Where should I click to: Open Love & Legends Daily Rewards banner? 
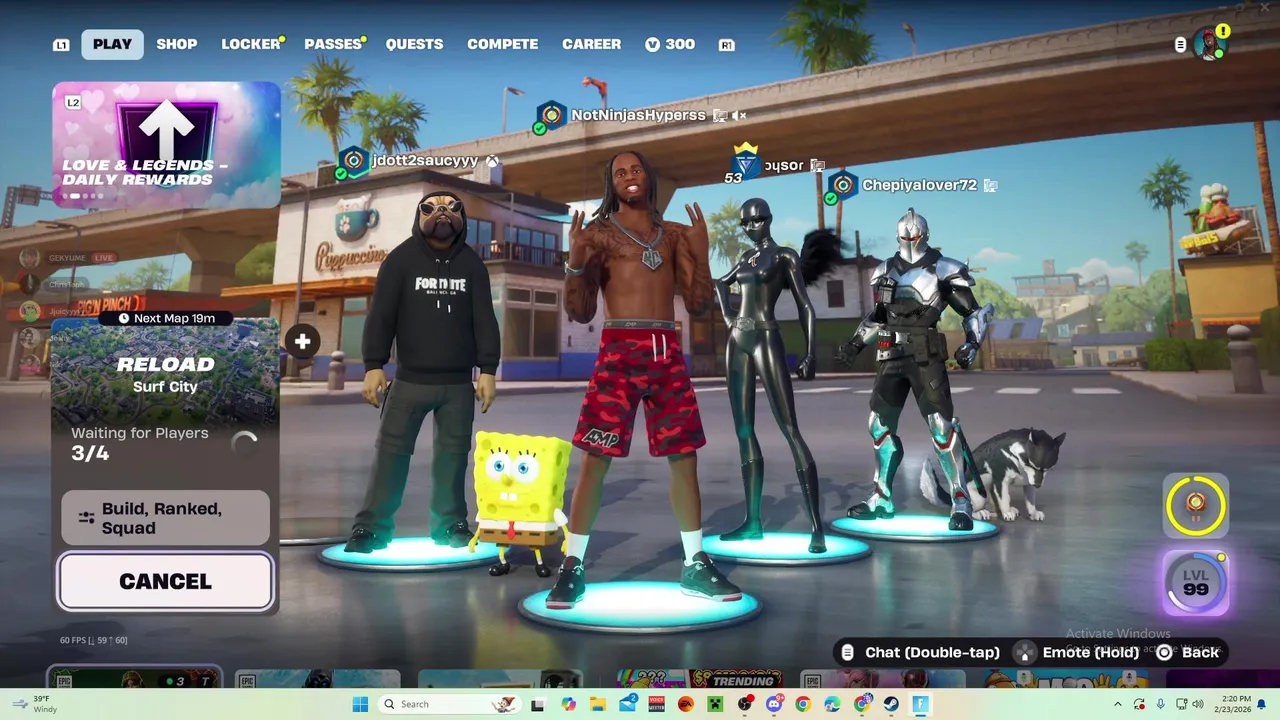pyautogui.click(x=166, y=145)
